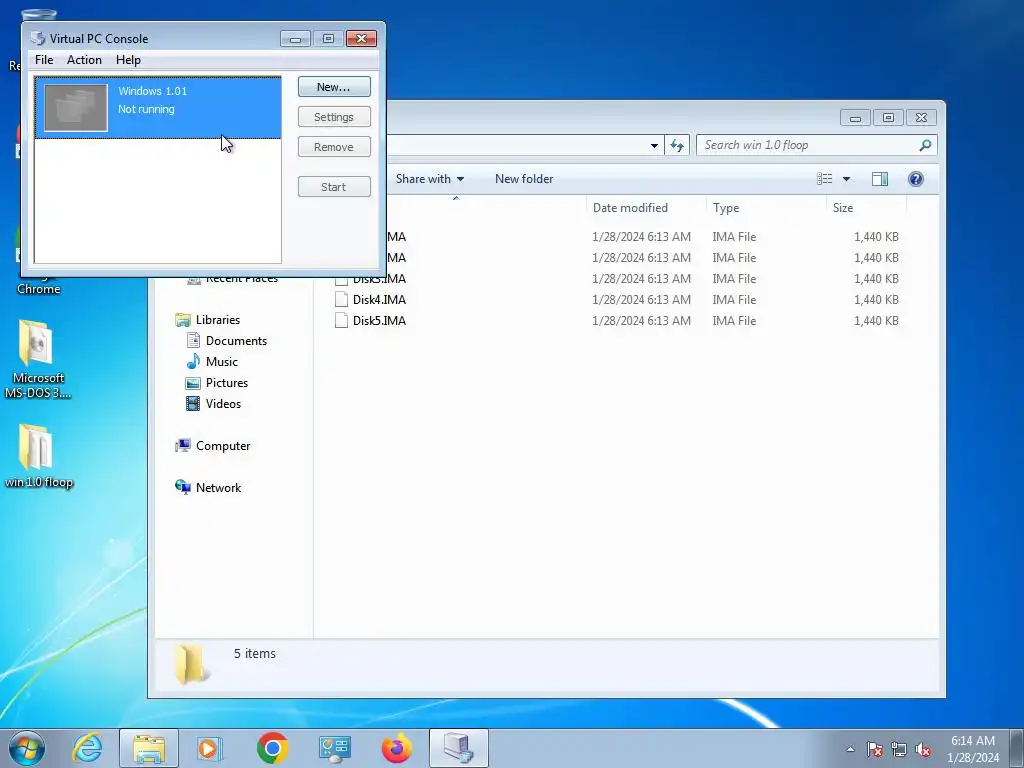1024x768 pixels.
Task: Click the Computer icon in navigation pane
Action: click(182, 445)
